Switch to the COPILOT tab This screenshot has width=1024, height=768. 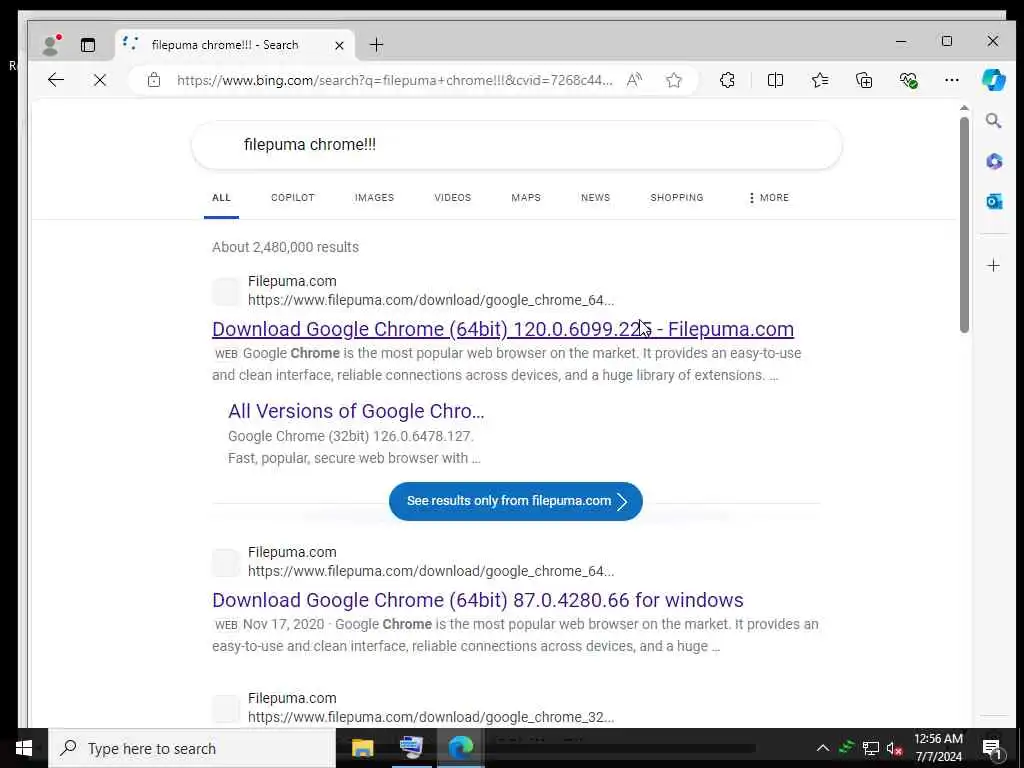click(293, 197)
